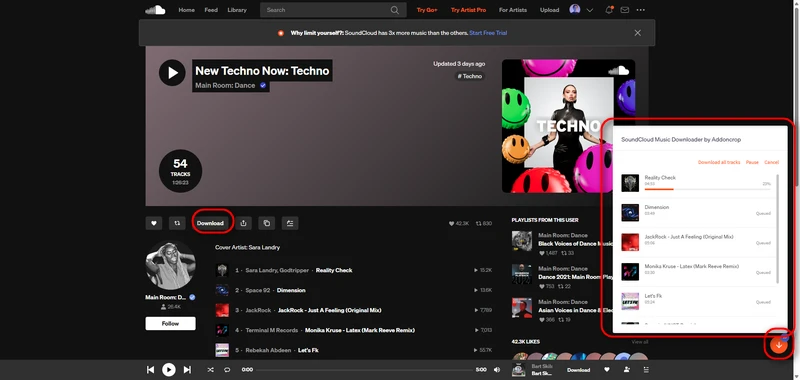Like the current track in the player bar

[x=607, y=370]
